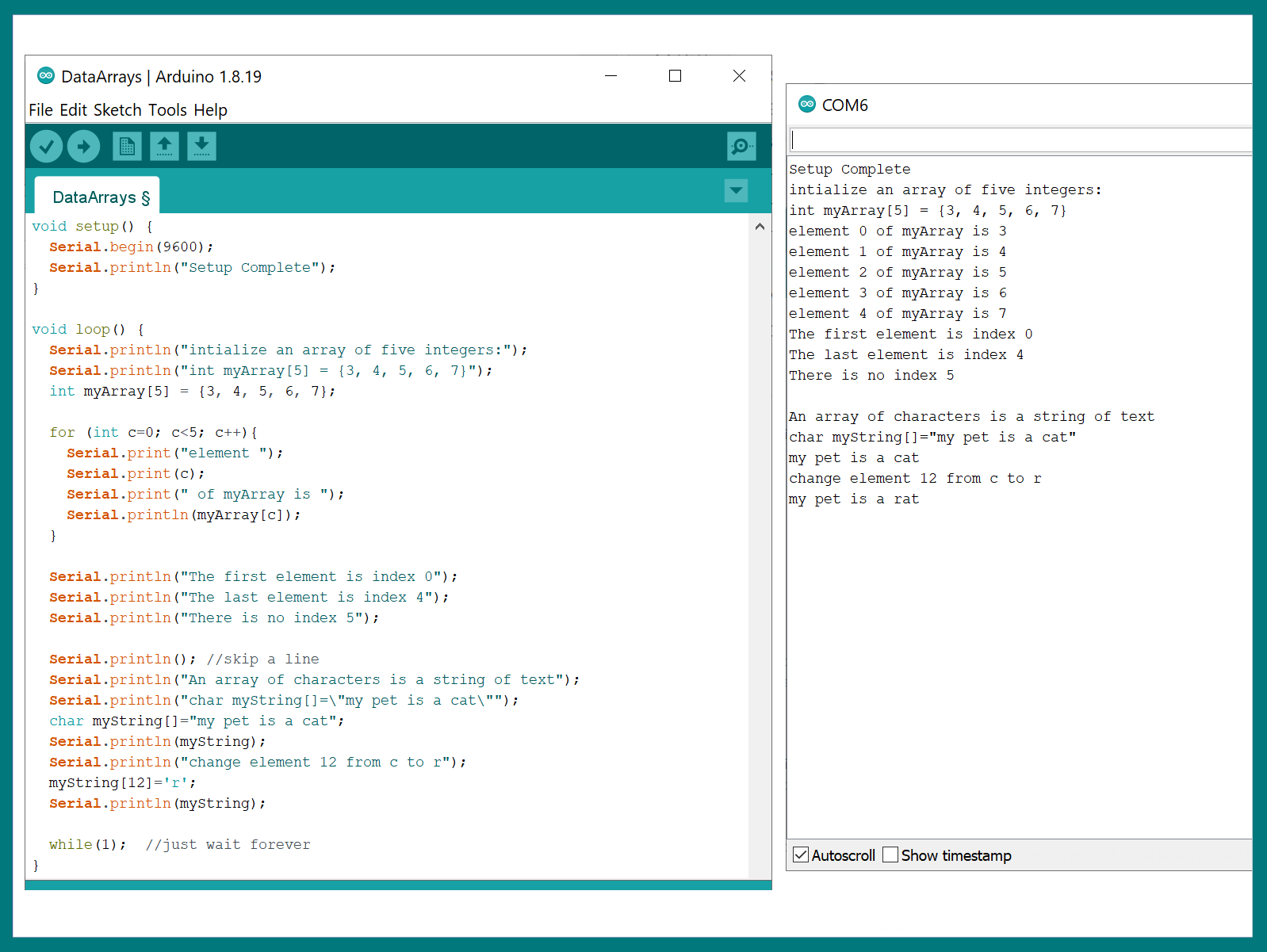Click 'my pet is a rat' output line
The height and width of the screenshot is (952, 1267).
click(x=854, y=499)
